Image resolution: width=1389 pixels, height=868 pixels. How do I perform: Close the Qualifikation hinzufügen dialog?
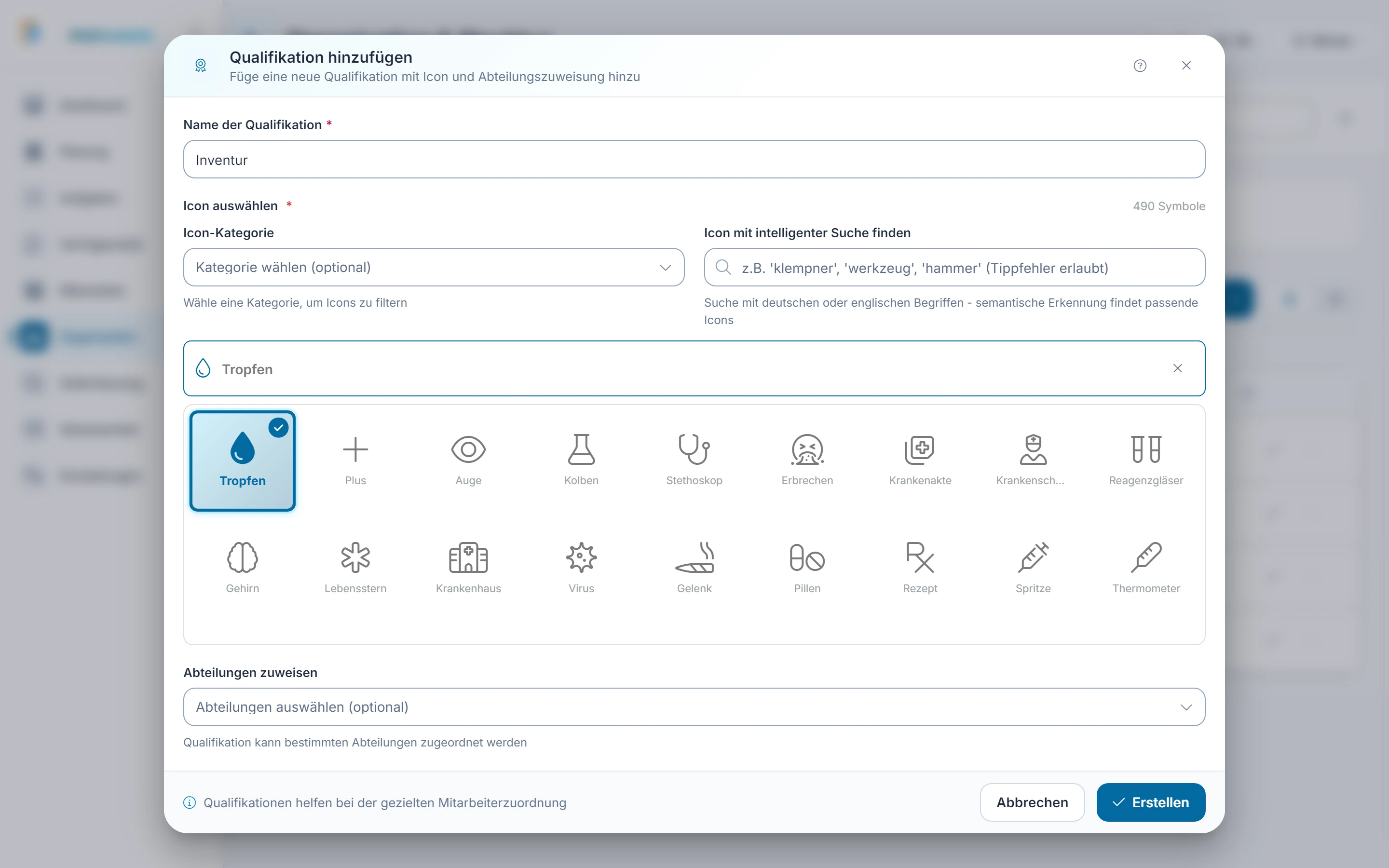1186,66
